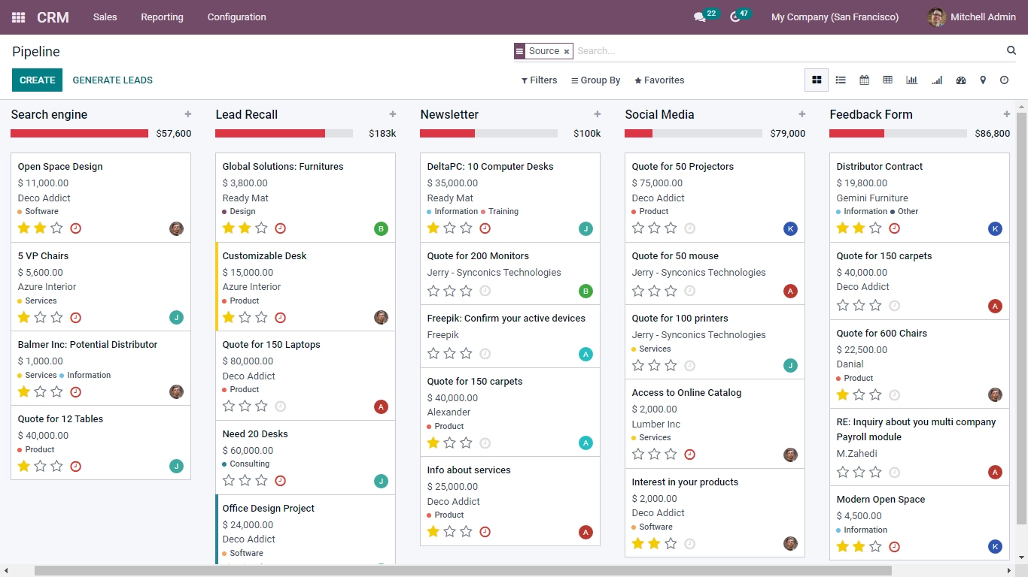Add a quick card in the Newsletter column
The image size is (1028, 577).
597,114
